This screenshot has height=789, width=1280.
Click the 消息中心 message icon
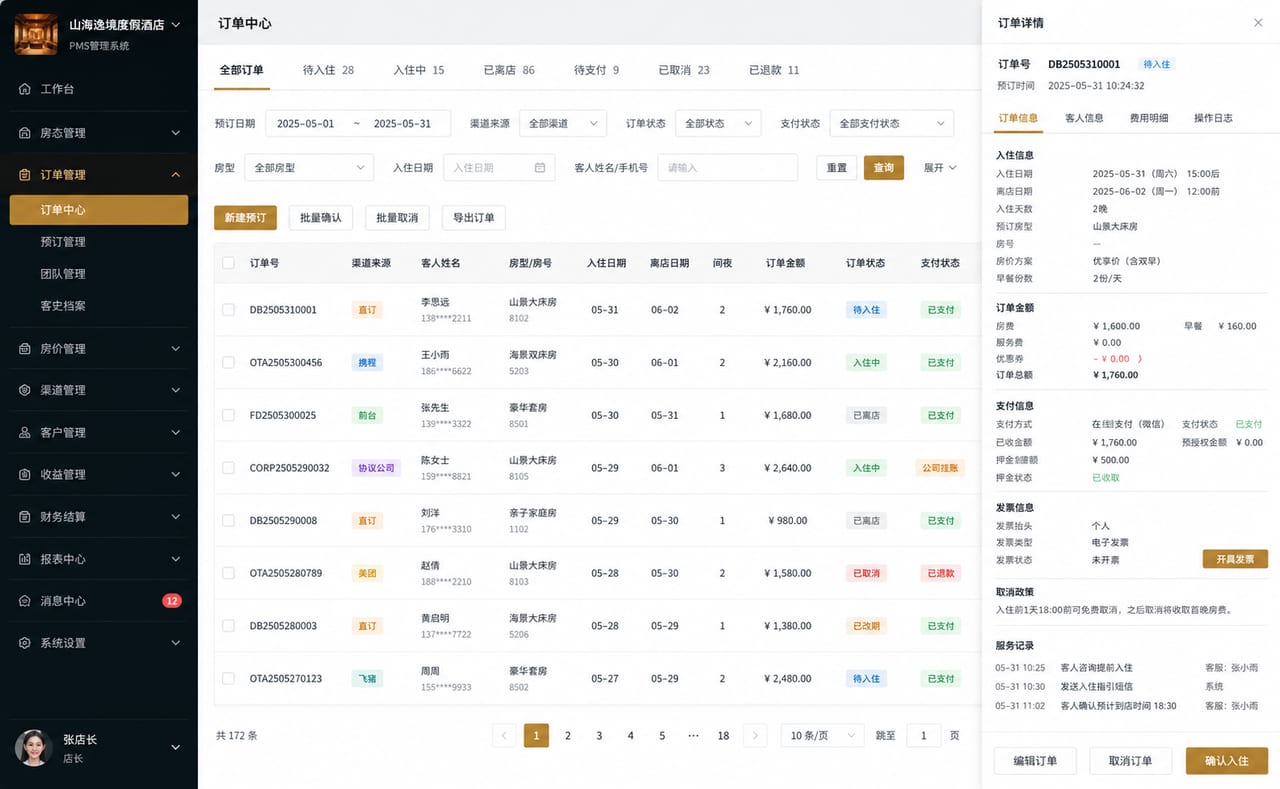[x=25, y=601]
